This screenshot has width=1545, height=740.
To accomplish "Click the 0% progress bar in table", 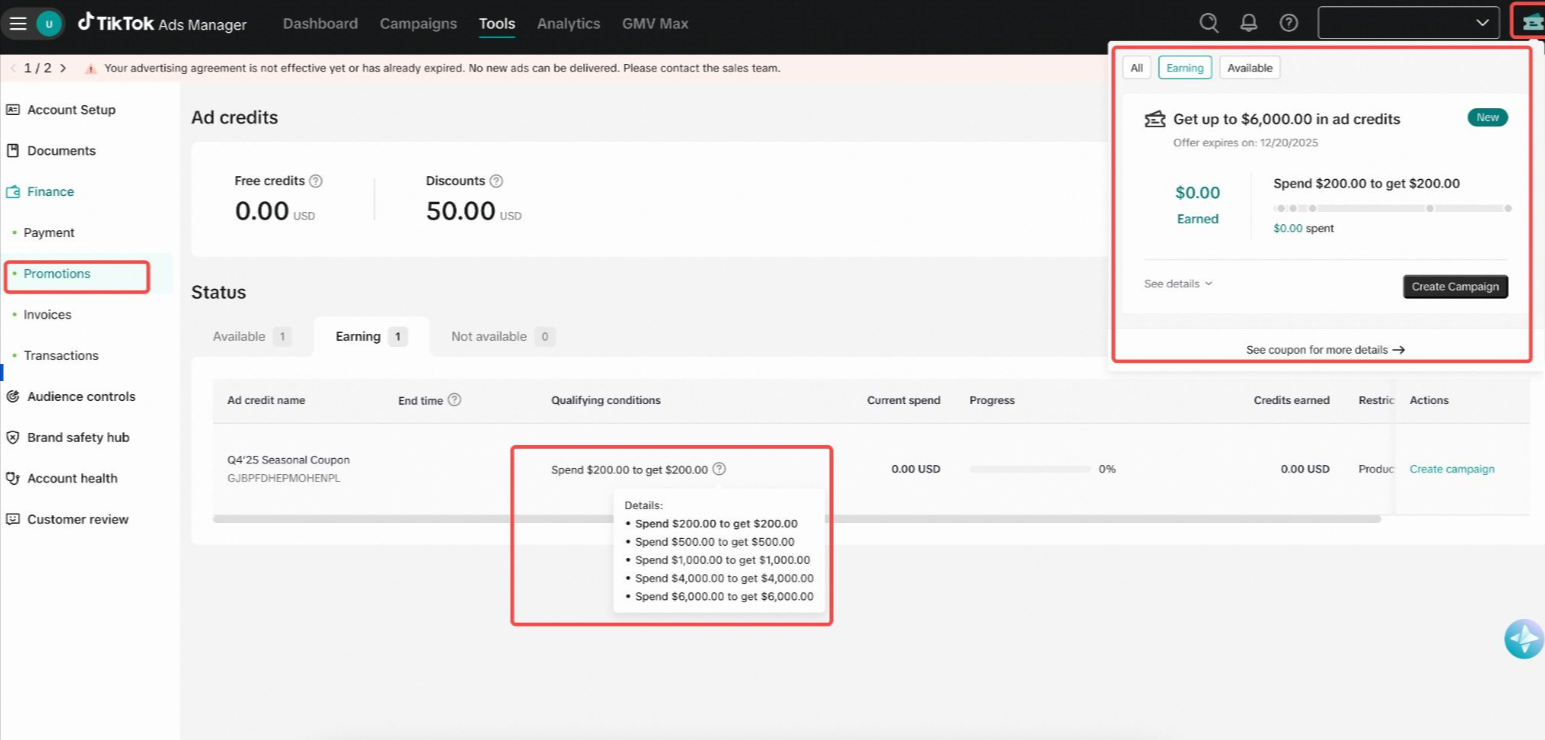I will [x=1030, y=469].
